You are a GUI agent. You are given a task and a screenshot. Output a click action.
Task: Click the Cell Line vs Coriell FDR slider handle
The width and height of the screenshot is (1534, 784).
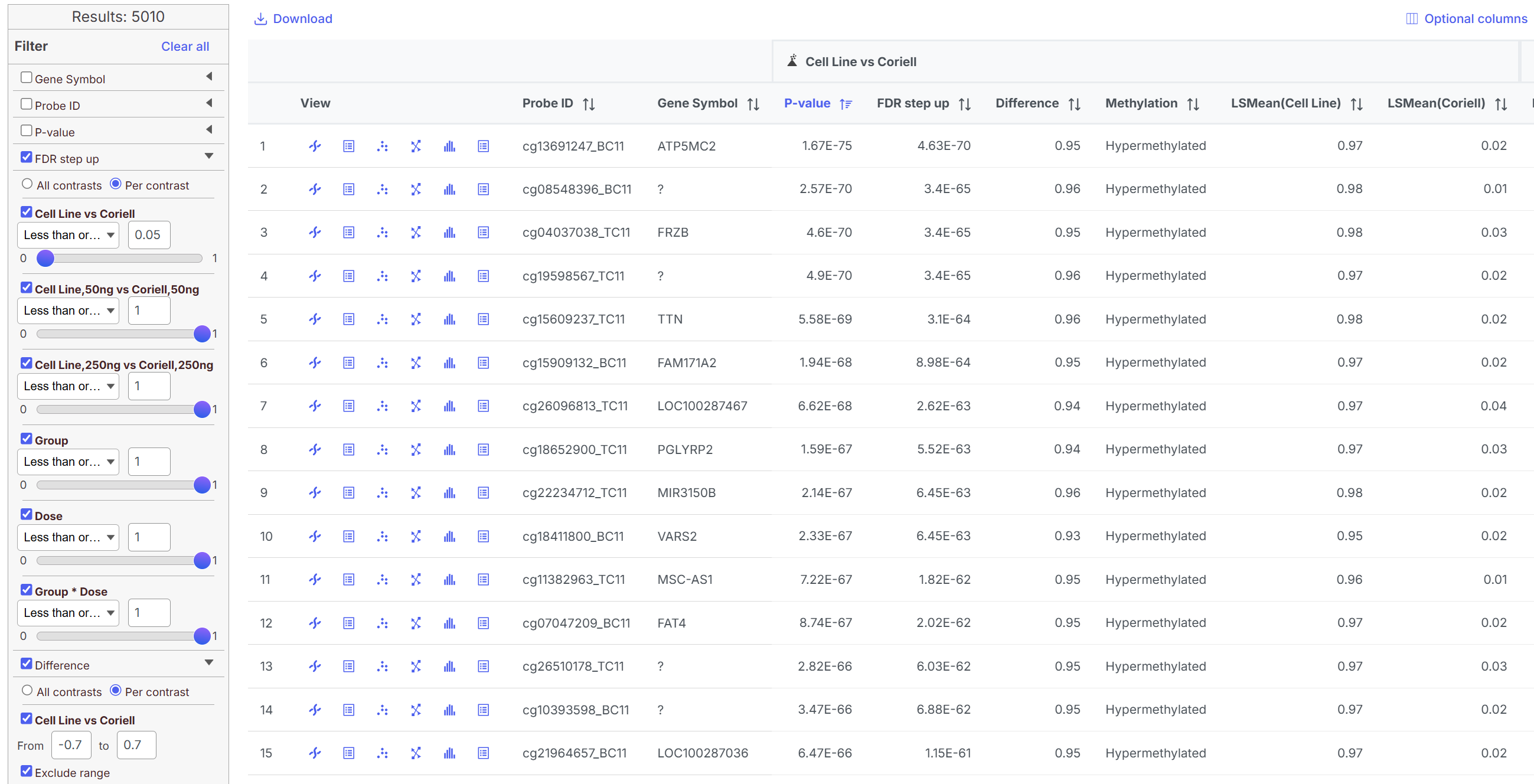[45, 259]
